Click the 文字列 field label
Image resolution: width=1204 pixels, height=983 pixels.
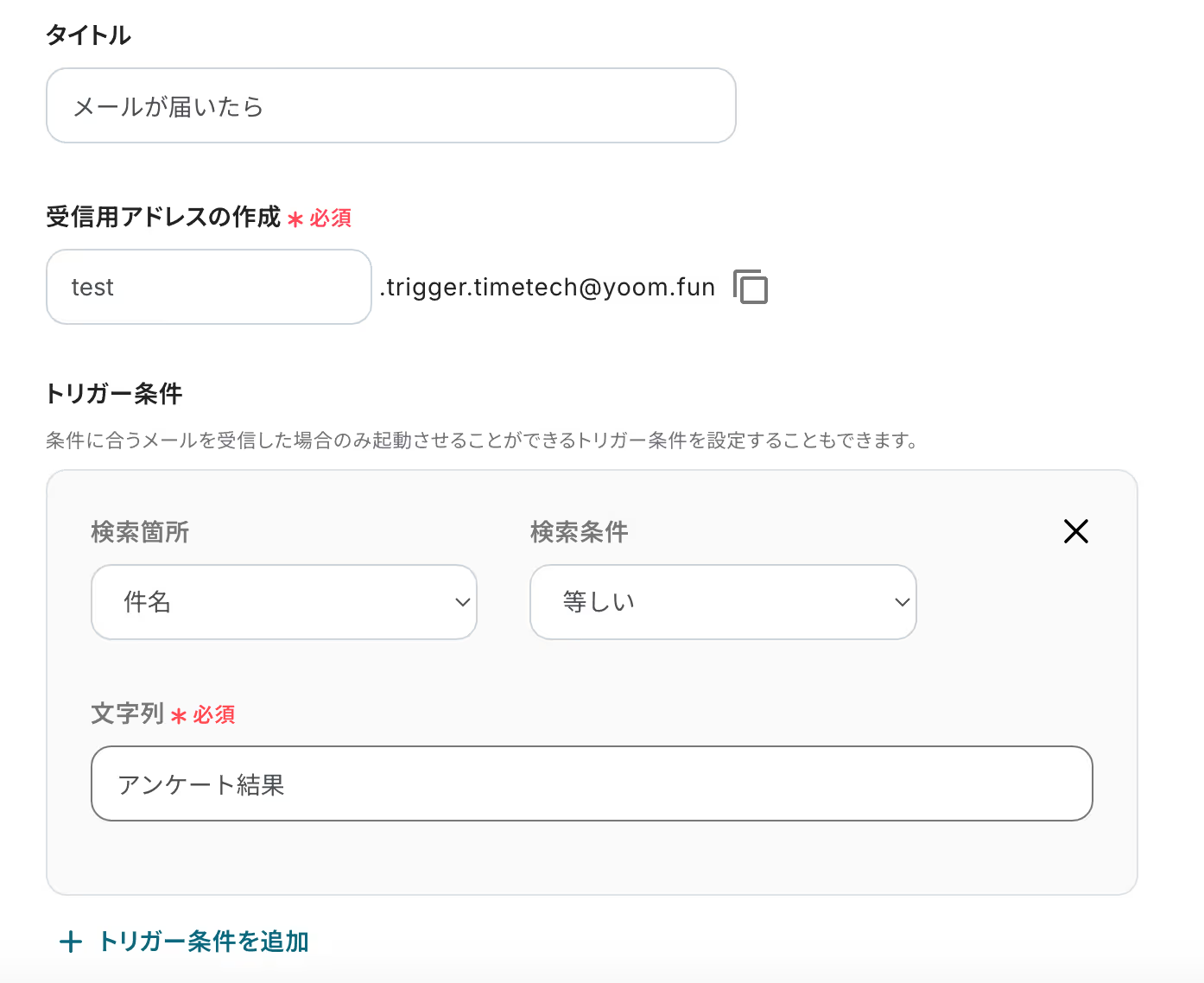[127, 714]
